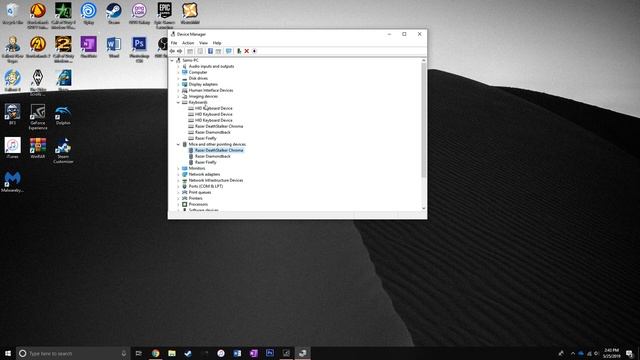Open the Recycle Bin desktop icon

coord(13,14)
